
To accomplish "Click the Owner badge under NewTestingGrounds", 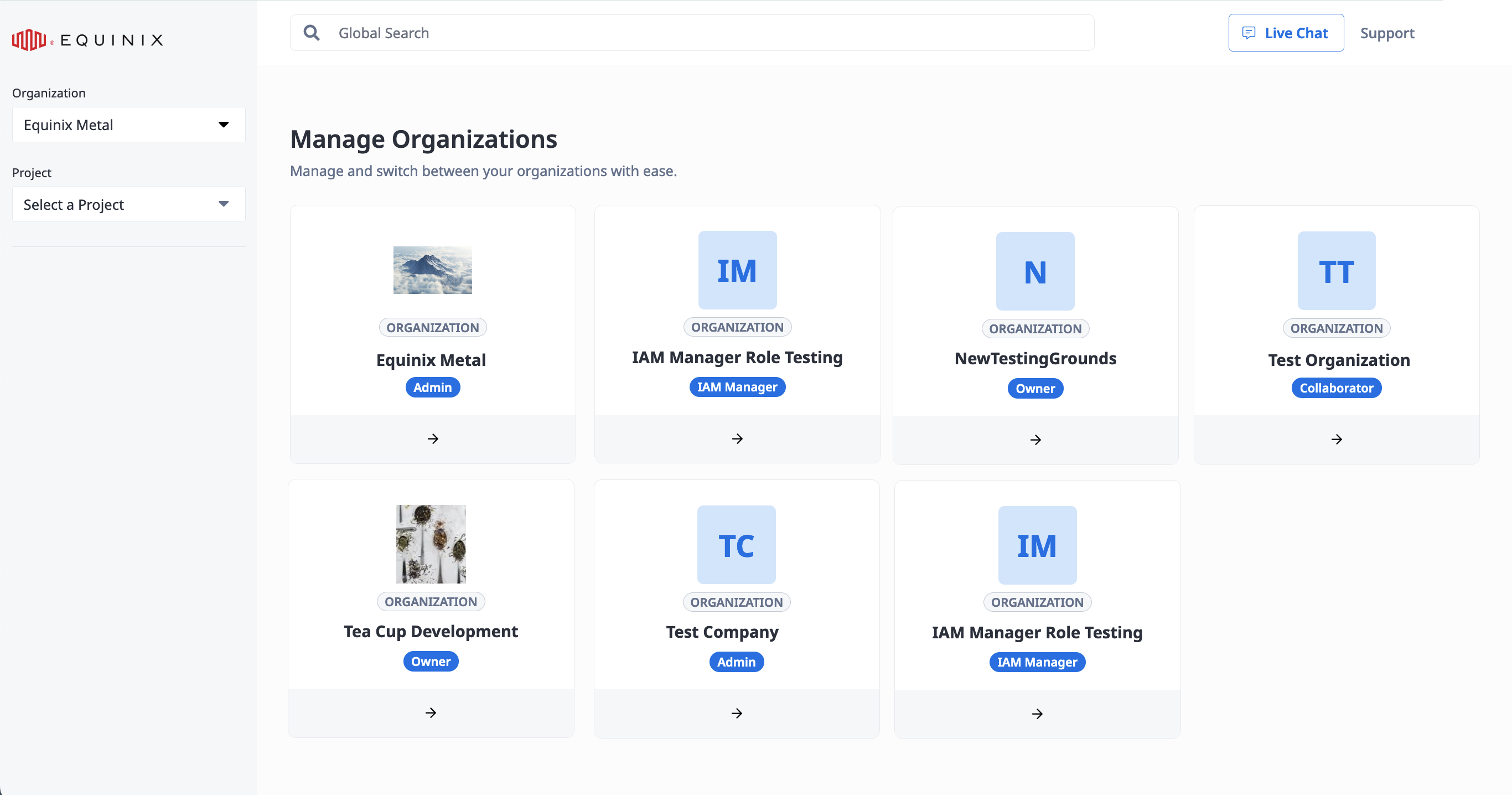I will point(1035,389).
